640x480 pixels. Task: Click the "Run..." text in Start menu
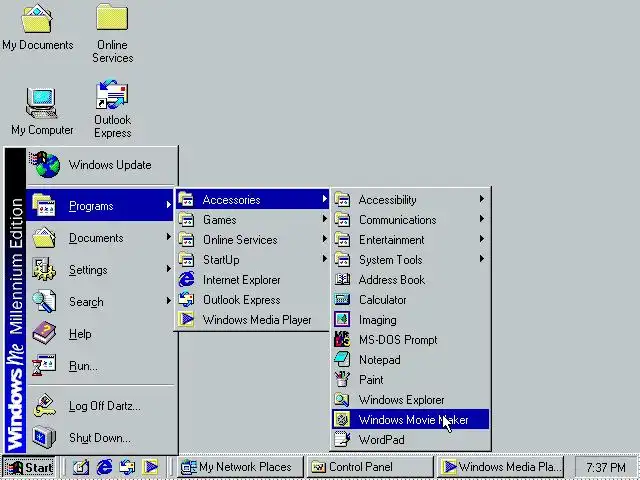tap(83, 366)
